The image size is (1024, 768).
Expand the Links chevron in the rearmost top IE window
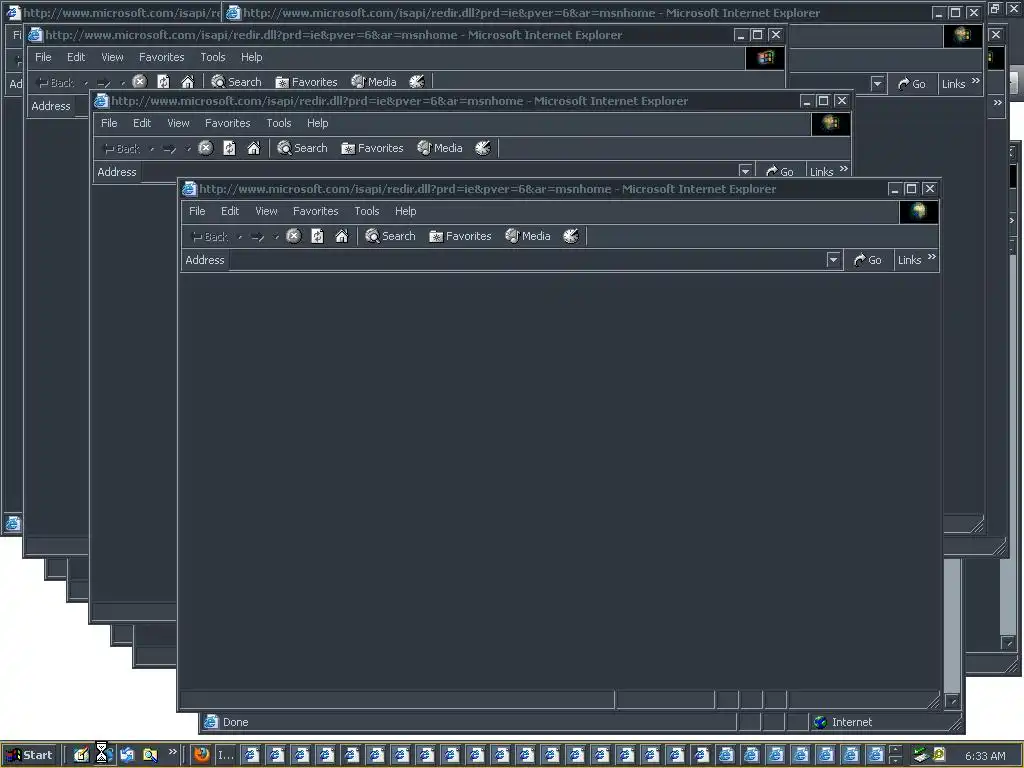click(976, 80)
